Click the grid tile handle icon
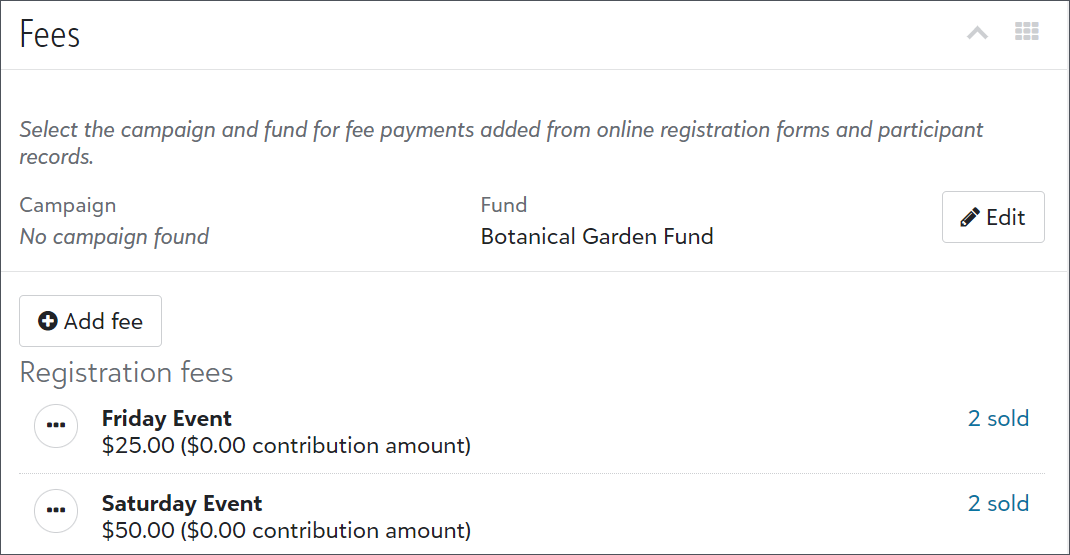The width and height of the screenshot is (1070, 555). [x=1026, y=31]
